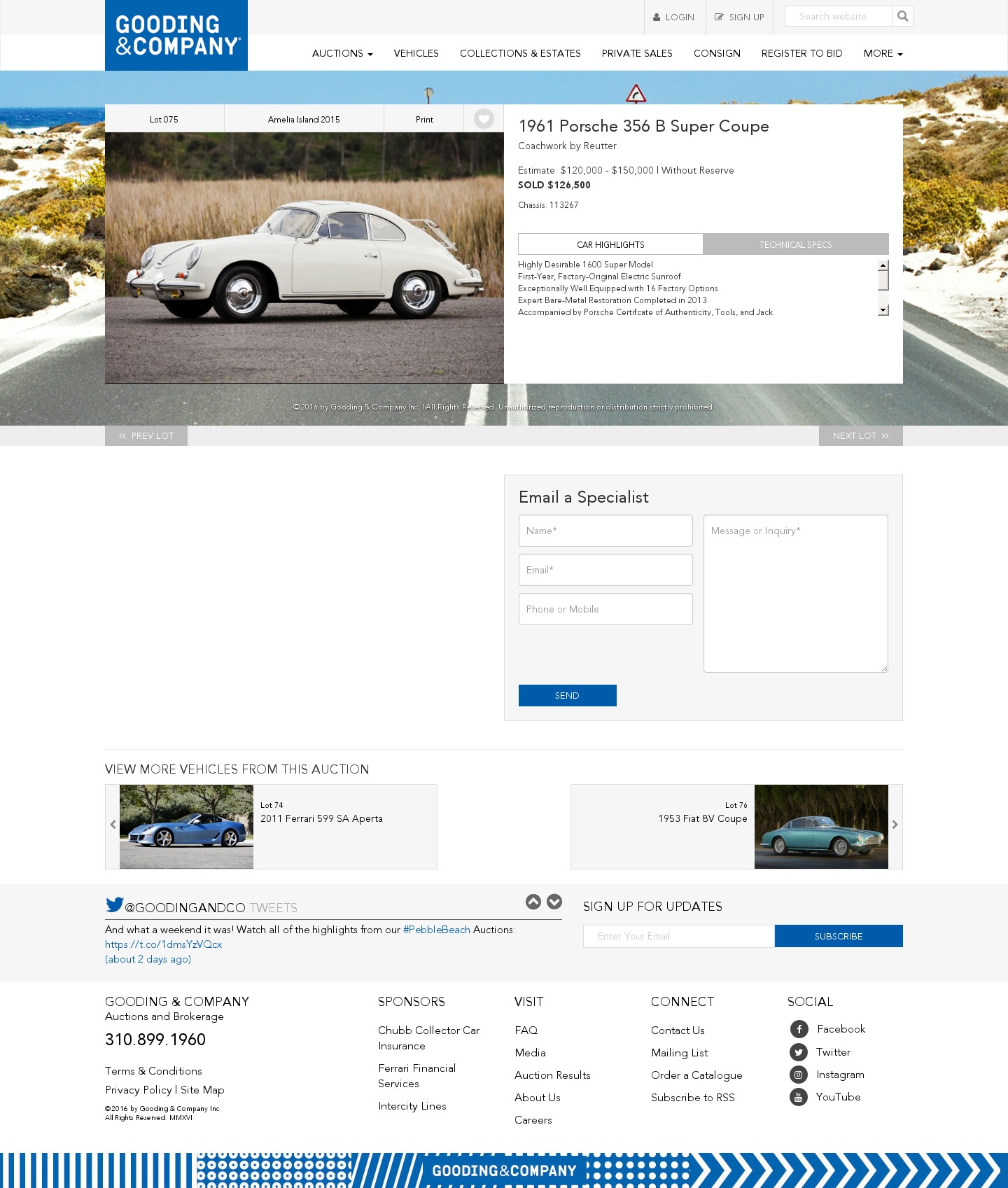
Task: Open Auction Results link
Action: coord(552,1075)
